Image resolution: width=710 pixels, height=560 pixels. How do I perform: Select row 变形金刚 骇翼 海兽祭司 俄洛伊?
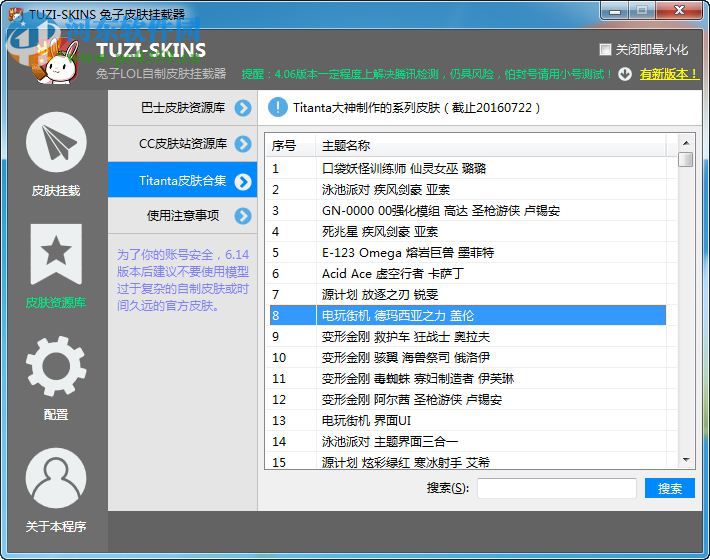tap(466, 358)
